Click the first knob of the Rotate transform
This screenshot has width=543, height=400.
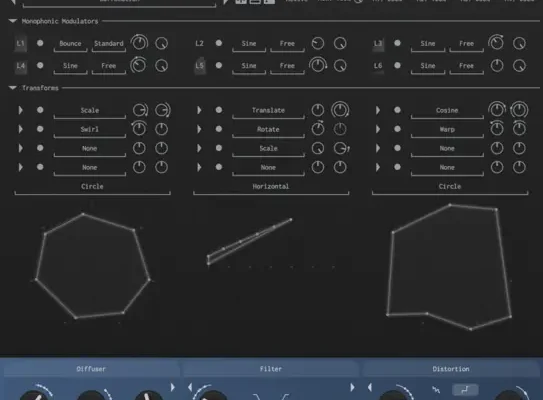pyautogui.click(x=318, y=129)
